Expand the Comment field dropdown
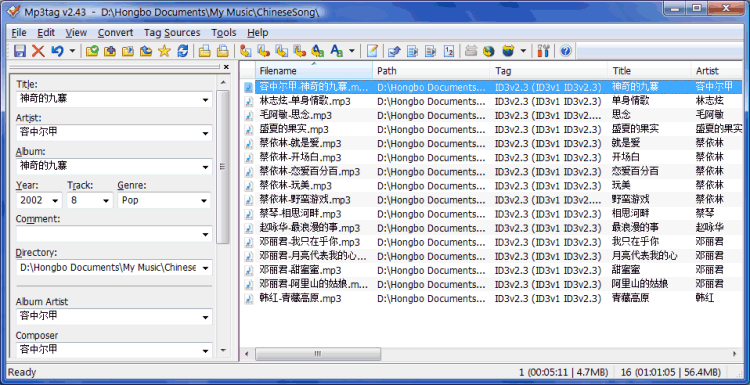This screenshot has height=385, width=750. pos(205,235)
